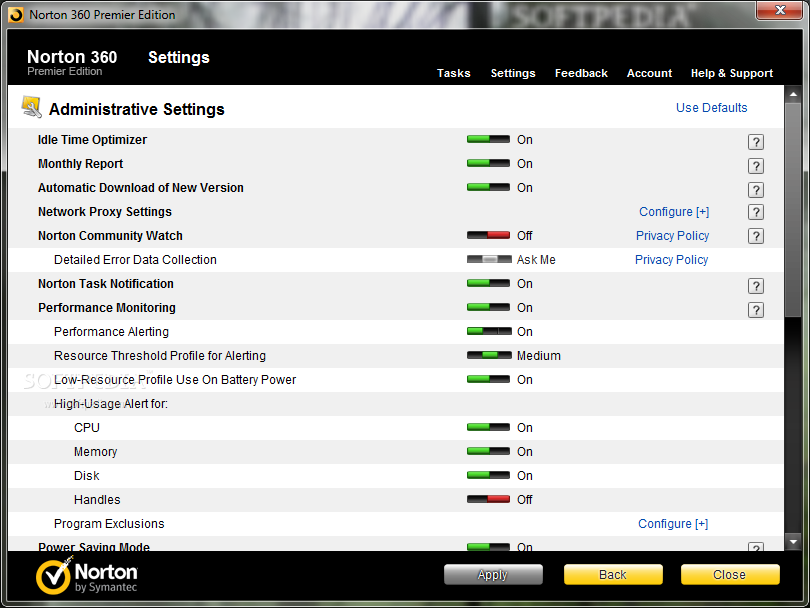Click the Apply button
Image resolution: width=810 pixels, height=608 pixels.
(493, 574)
